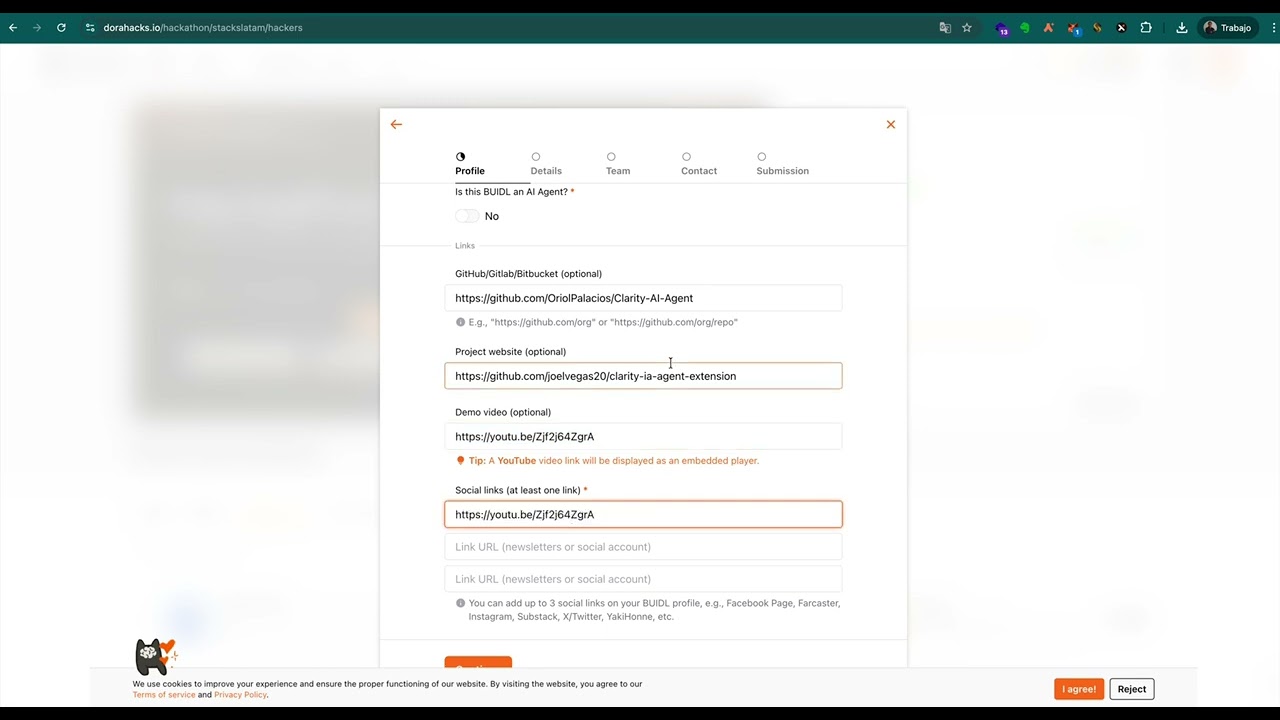Viewport: 1280px width, 720px height.
Task: Open the orange letter A extension
Action: pyautogui.click(x=1048, y=28)
